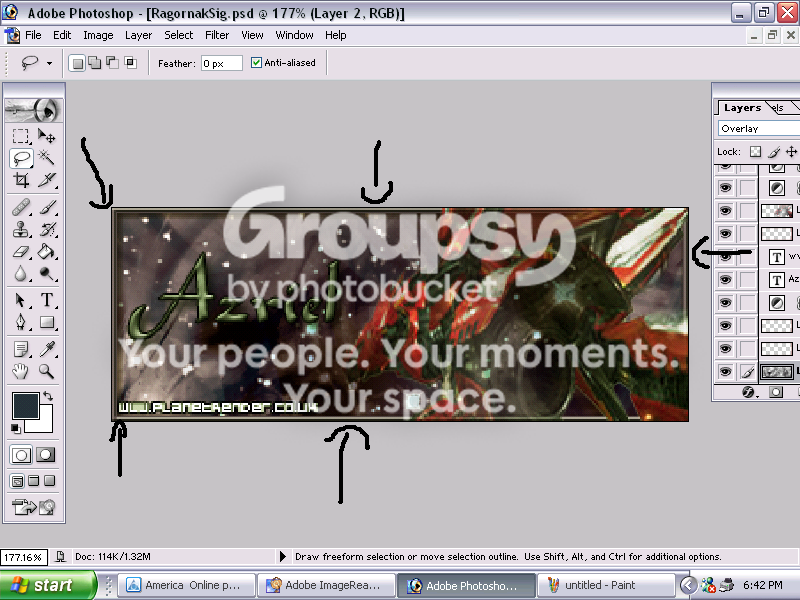Select the Crop tool

pyautogui.click(x=21, y=180)
